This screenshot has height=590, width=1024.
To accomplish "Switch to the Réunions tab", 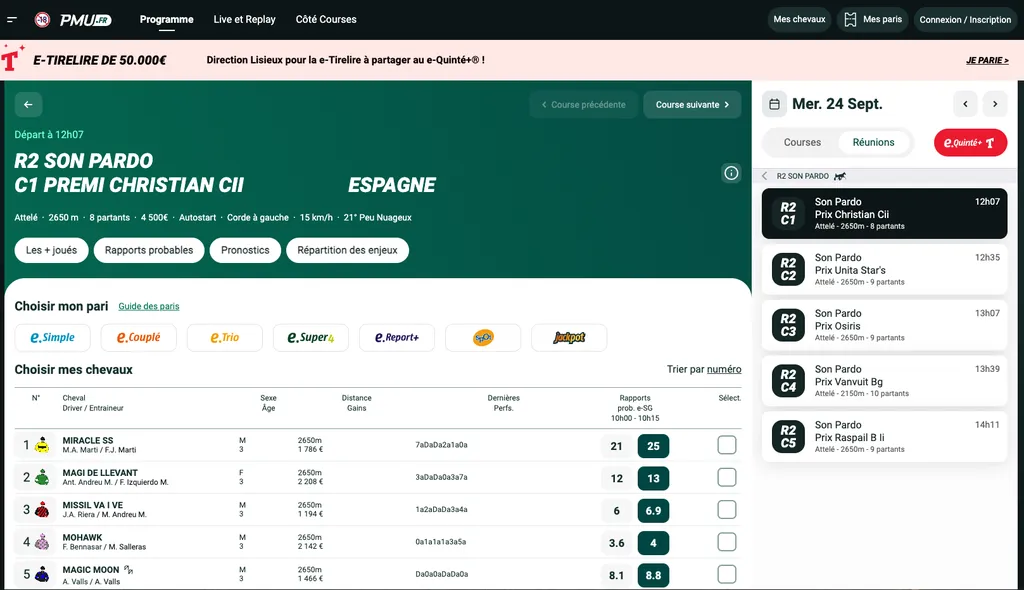I will click(874, 142).
